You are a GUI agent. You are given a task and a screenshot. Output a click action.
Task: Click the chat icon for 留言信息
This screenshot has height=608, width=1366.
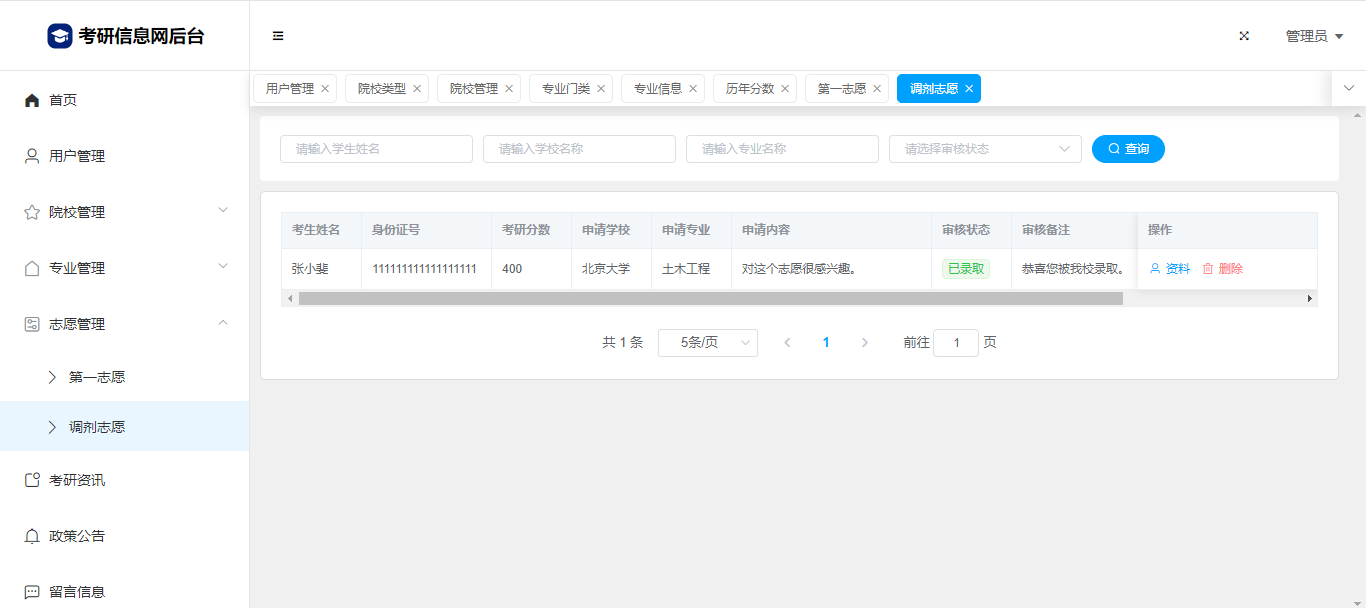click(x=32, y=592)
